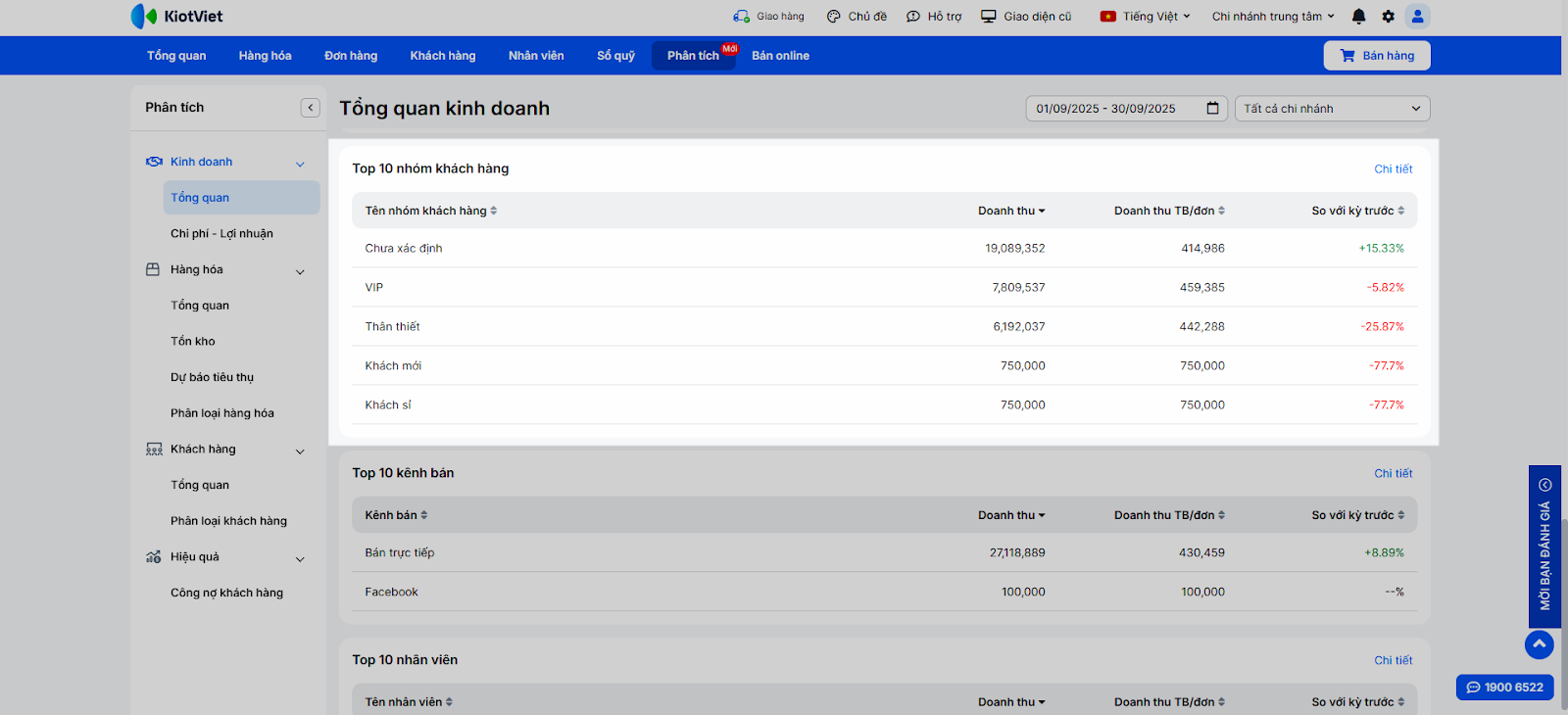Open Khách hàng main menu
This screenshot has height=715, width=1568.
coord(443,56)
